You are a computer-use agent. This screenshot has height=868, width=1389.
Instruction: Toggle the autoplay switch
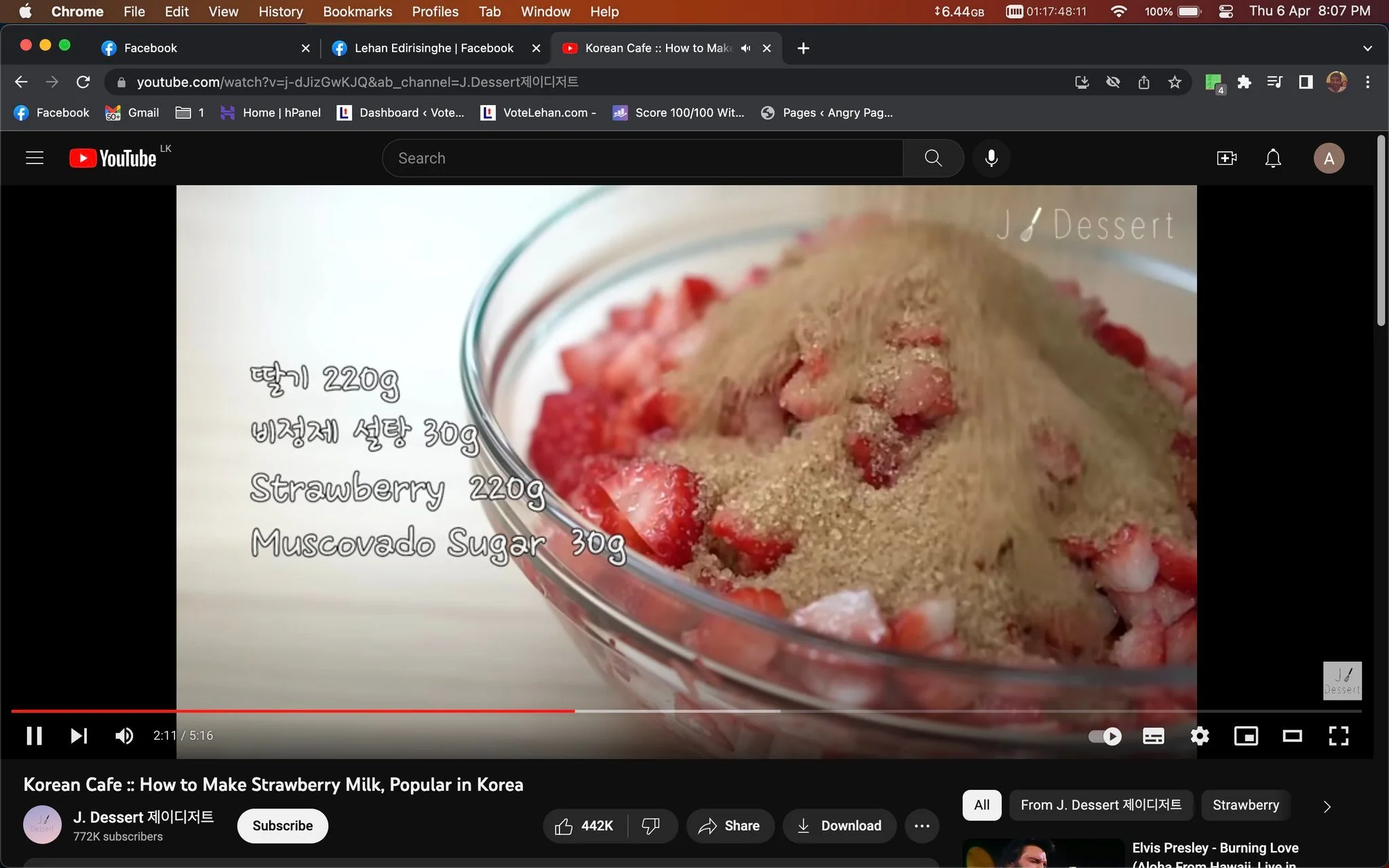point(1105,736)
